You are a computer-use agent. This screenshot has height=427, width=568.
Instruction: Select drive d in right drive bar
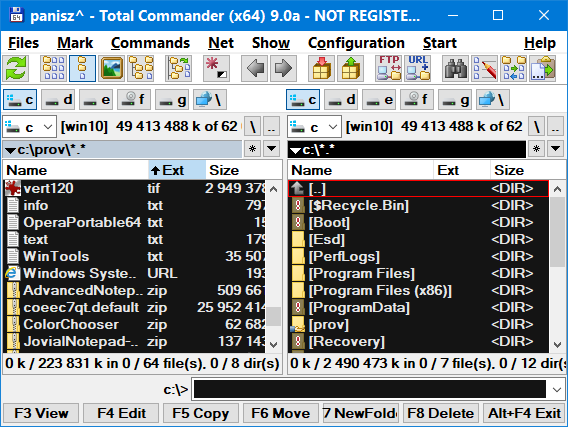coord(341,100)
